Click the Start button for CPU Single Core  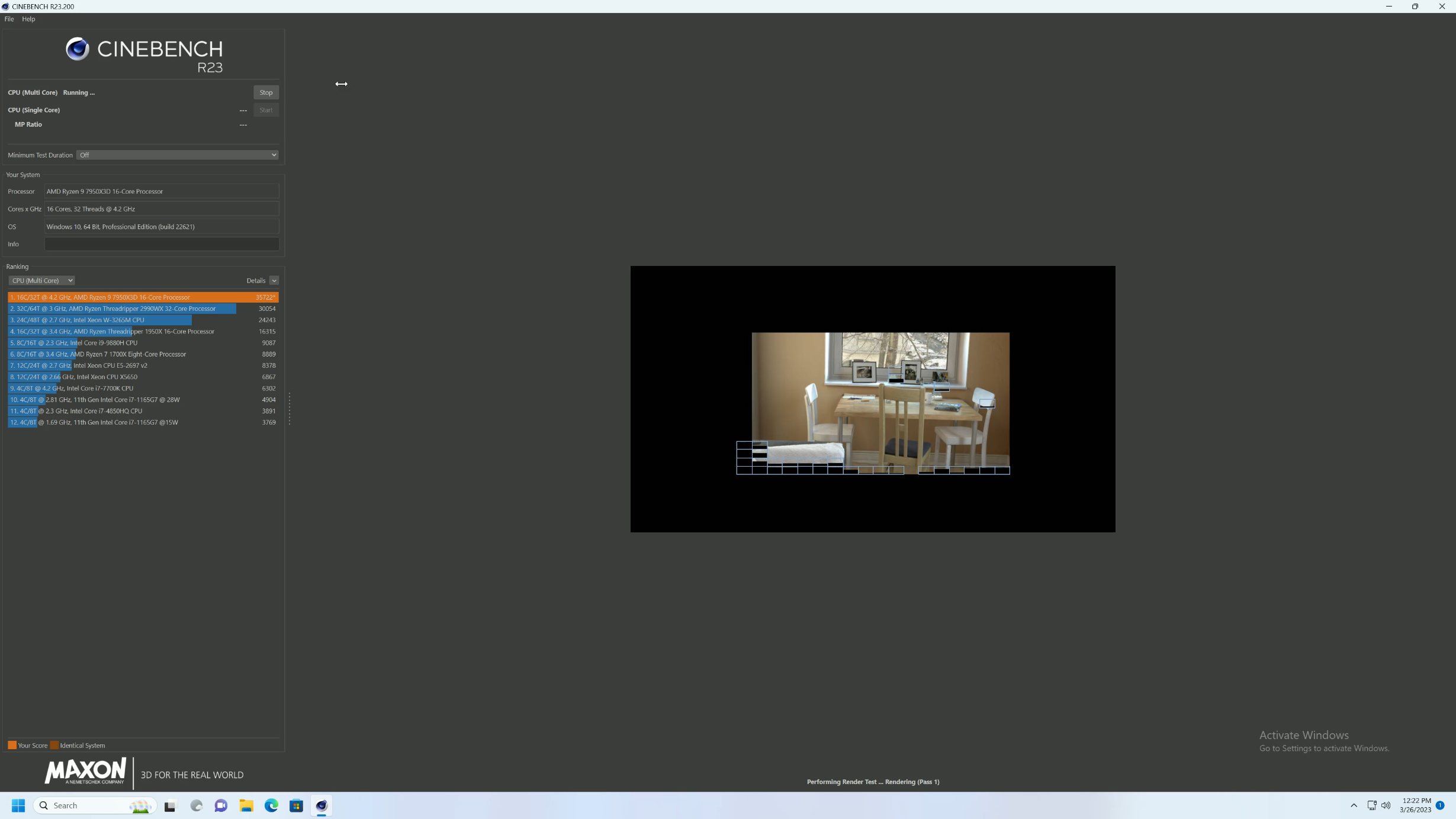click(266, 110)
